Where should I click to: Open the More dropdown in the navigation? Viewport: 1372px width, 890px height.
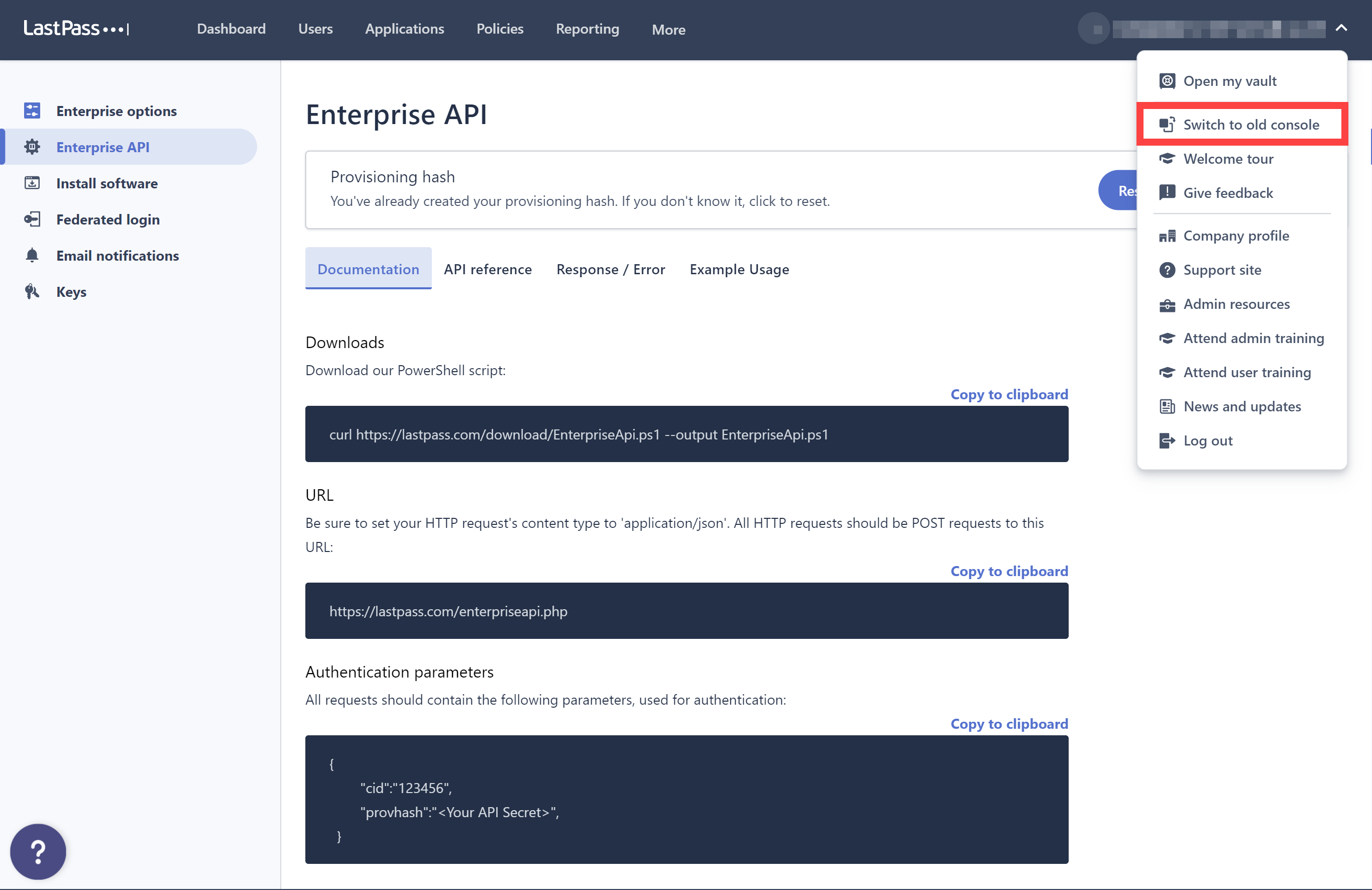click(668, 30)
